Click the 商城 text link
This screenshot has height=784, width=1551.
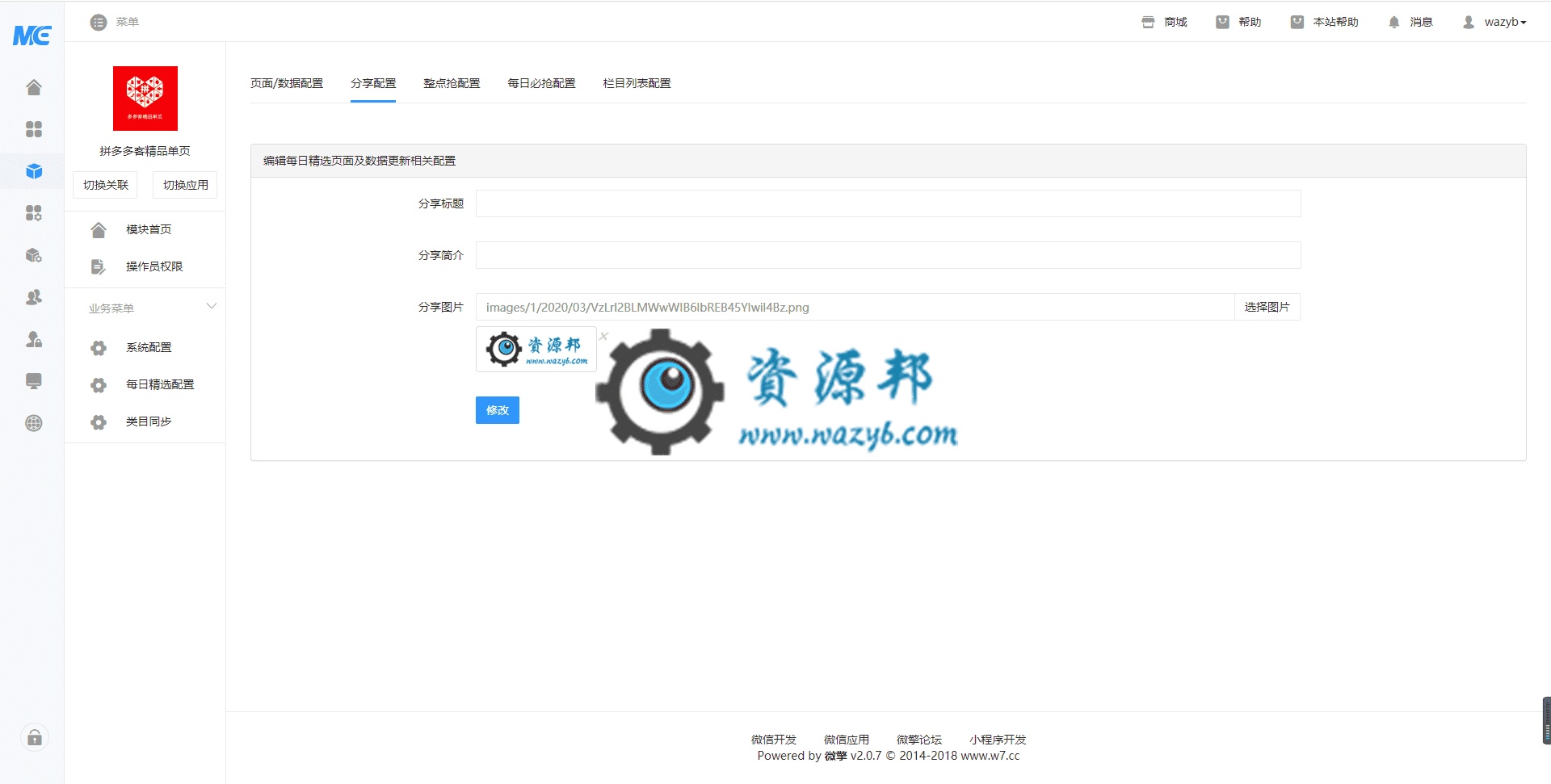(x=1175, y=23)
